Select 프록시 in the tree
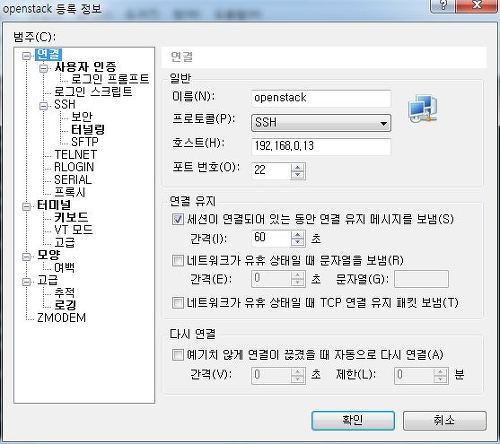 (70, 192)
